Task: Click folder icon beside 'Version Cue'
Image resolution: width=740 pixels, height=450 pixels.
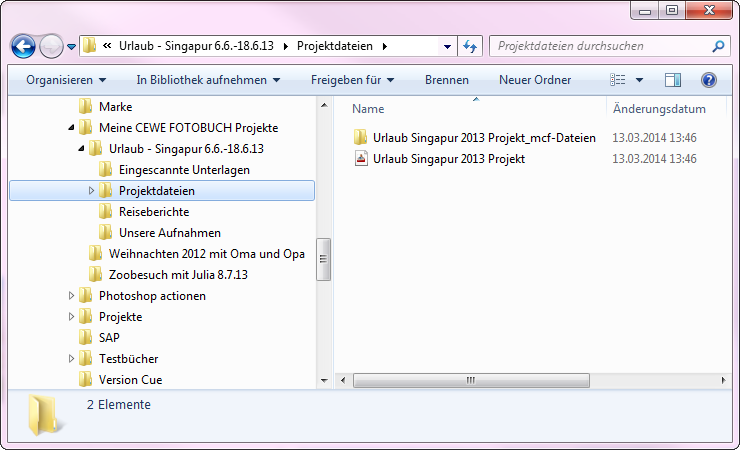Action: point(85,379)
